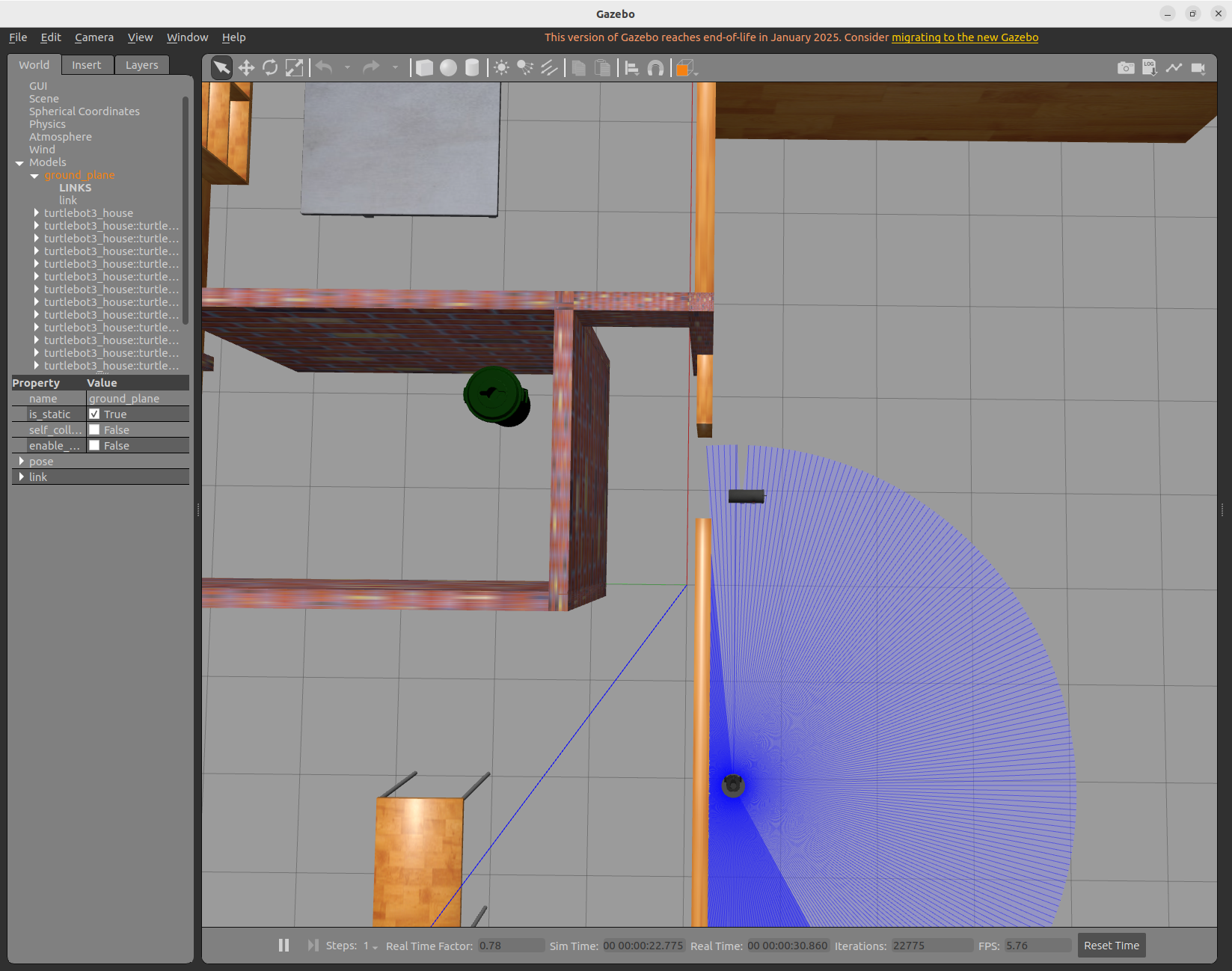Click the Iterations value field
The image size is (1232, 971).
click(932, 946)
